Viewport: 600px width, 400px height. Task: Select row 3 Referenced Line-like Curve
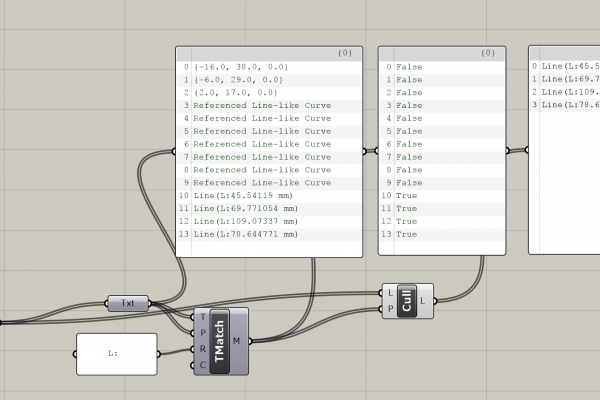coord(269,106)
